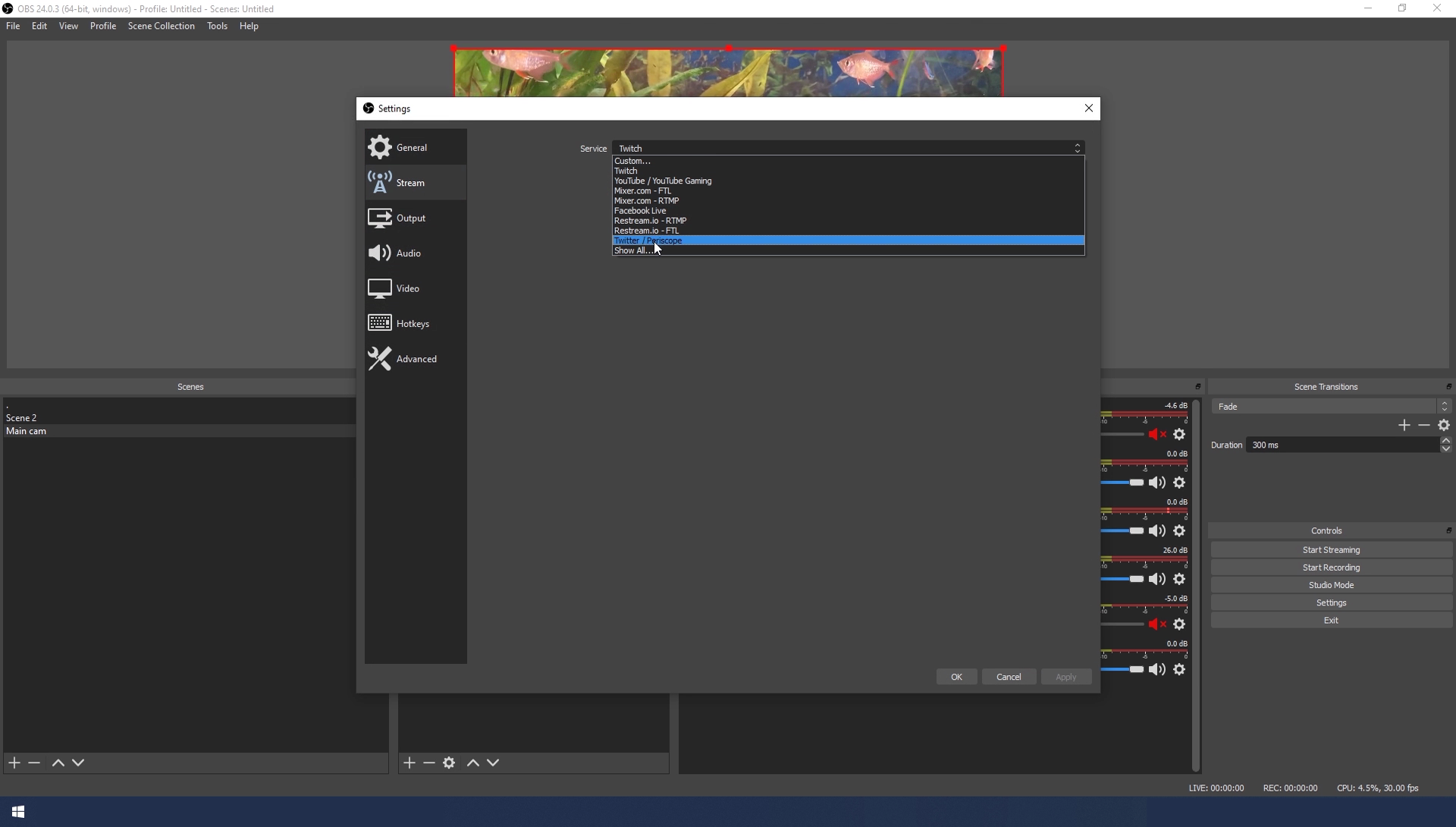Image resolution: width=1456 pixels, height=827 pixels.
Task: Open the Scene Collection menu
Action: coord(161,26)
